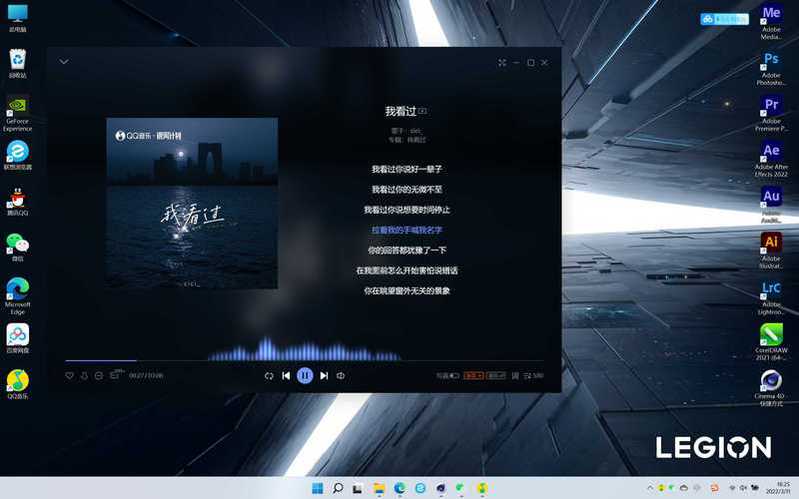Select the Adobe Audition desktop icon
Image resolution: width=799 pixels, height=499 pixels.
click(x=771, y=205)
